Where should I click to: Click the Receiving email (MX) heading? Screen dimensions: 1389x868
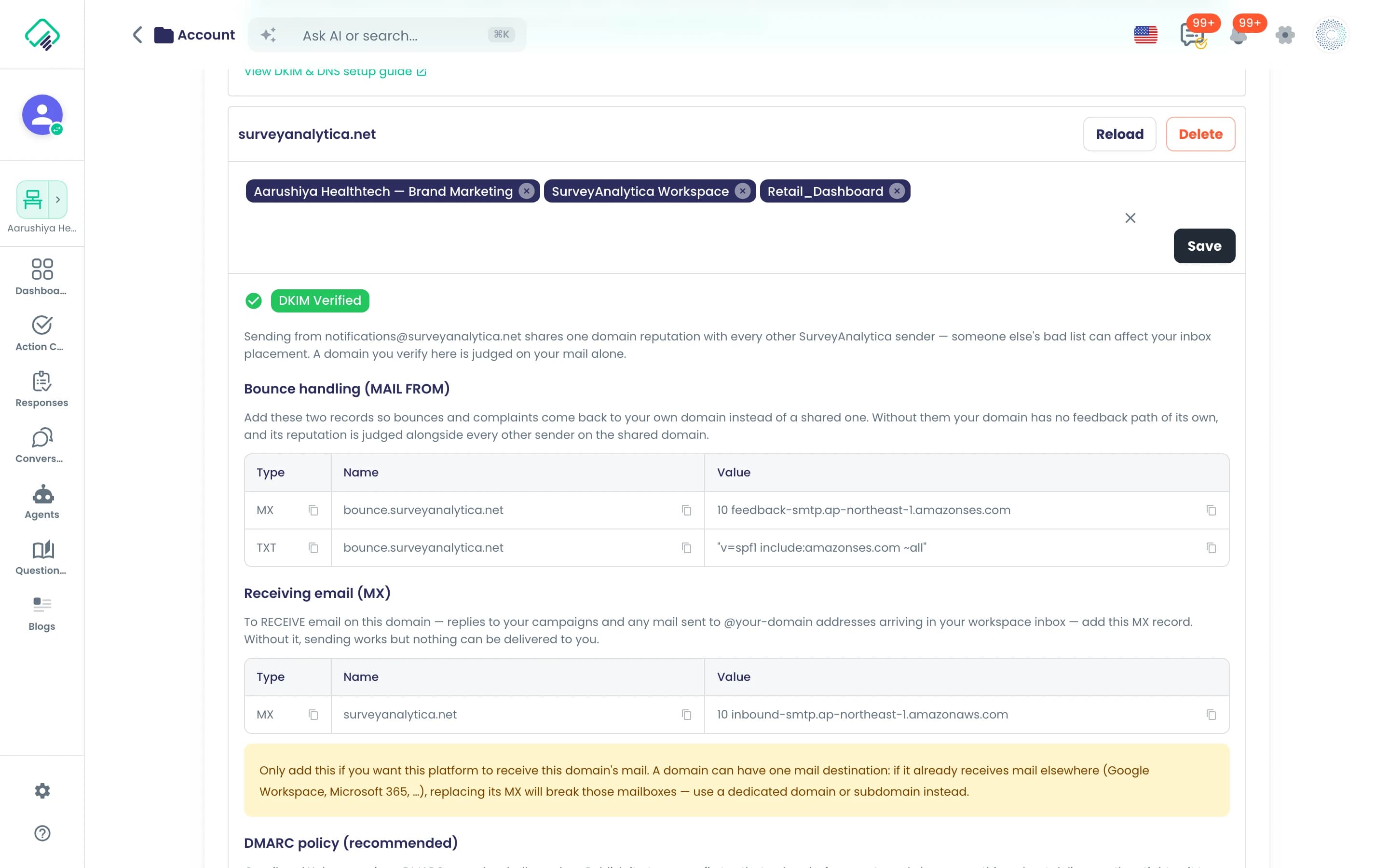317,593
